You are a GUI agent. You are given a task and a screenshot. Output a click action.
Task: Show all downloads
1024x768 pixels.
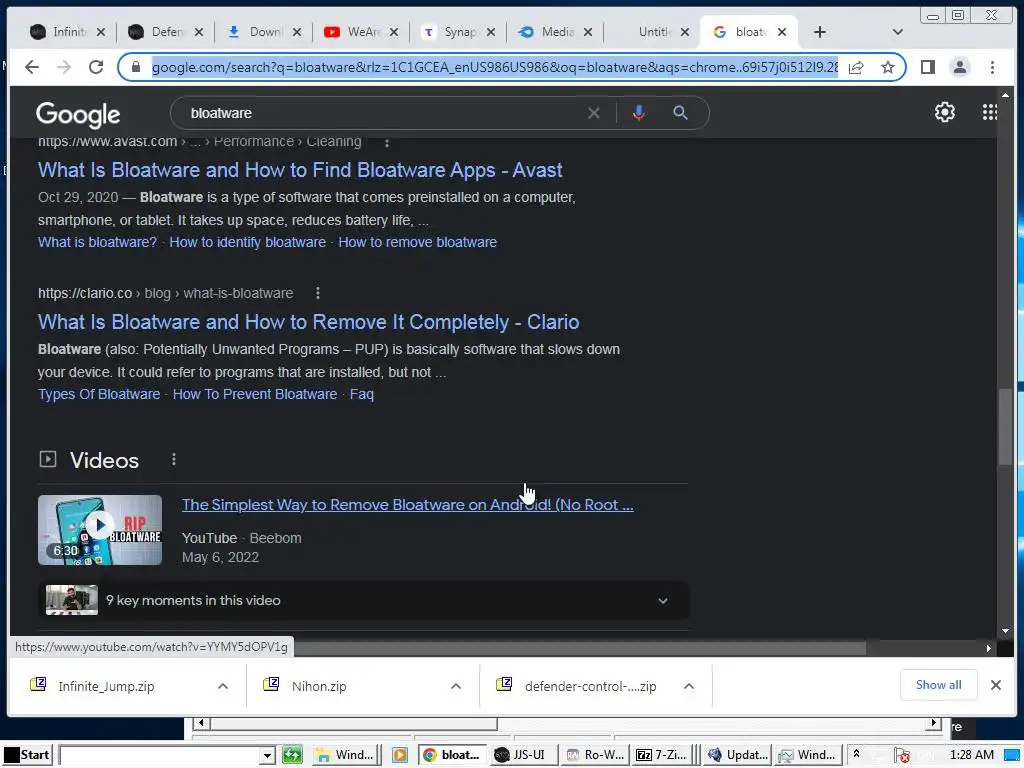coord(938,685)
